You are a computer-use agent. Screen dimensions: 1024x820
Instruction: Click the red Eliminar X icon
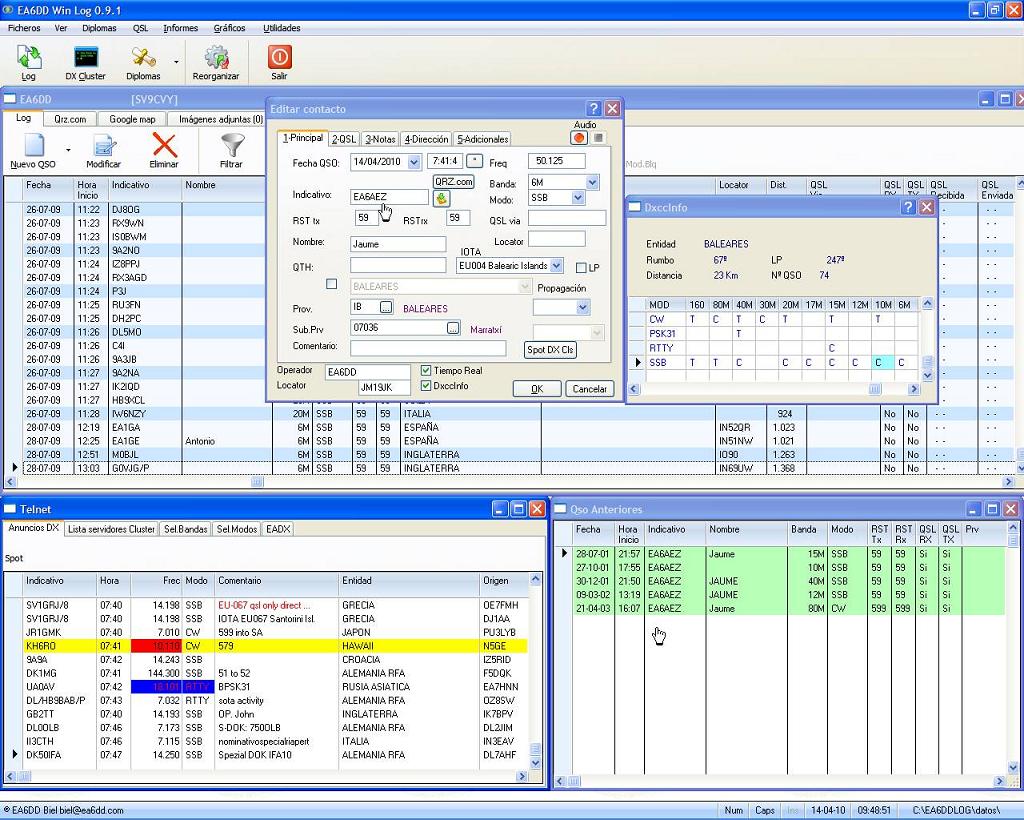[x=164, y=147]
